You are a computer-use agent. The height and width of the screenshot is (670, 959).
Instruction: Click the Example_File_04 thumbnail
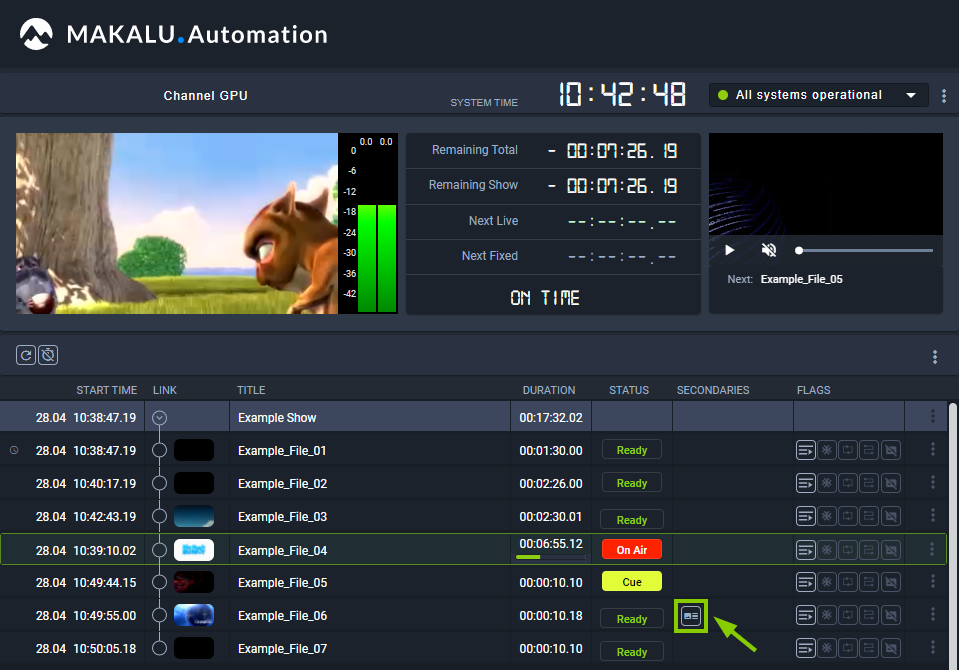(x=194, y=550)
